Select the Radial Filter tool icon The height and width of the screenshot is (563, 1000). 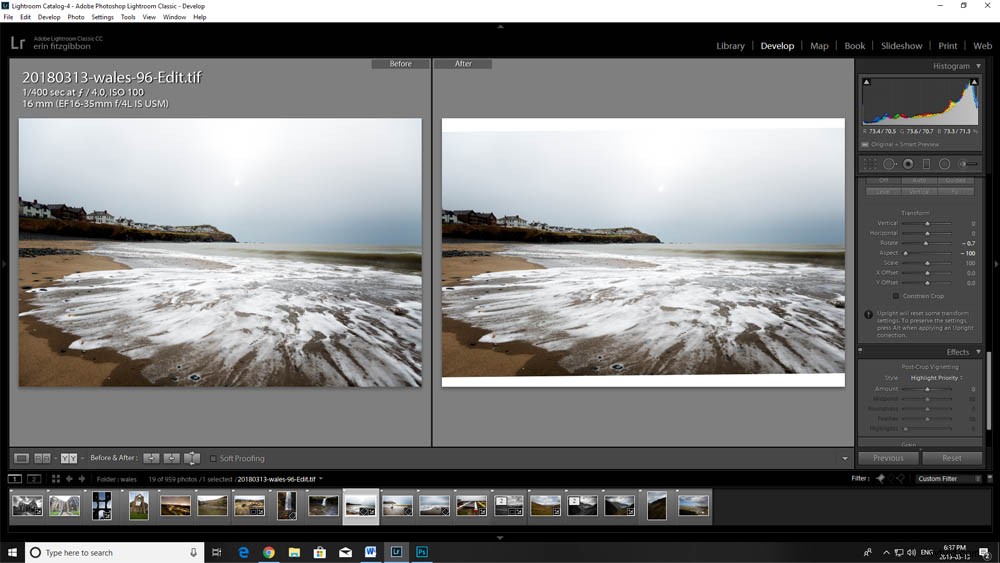click(945, 164)
